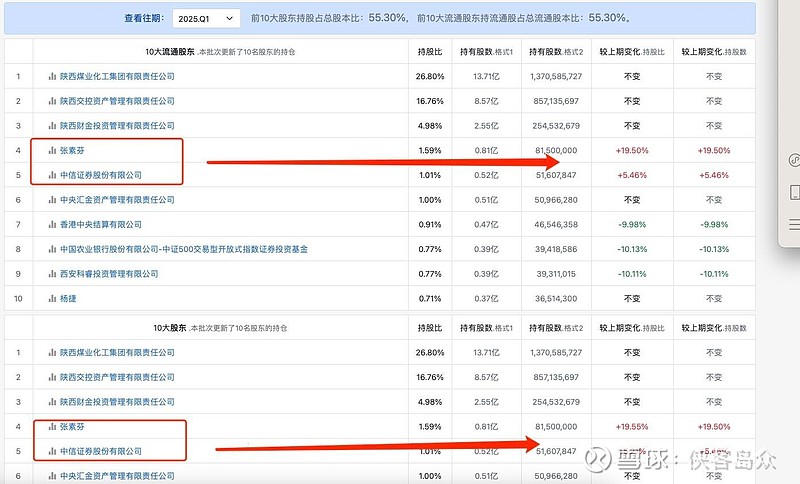Click chart icon beside 中信证券股份有限公司 in 10大股东 table
This screenshot has height=484, width=800.
[52, 451]
